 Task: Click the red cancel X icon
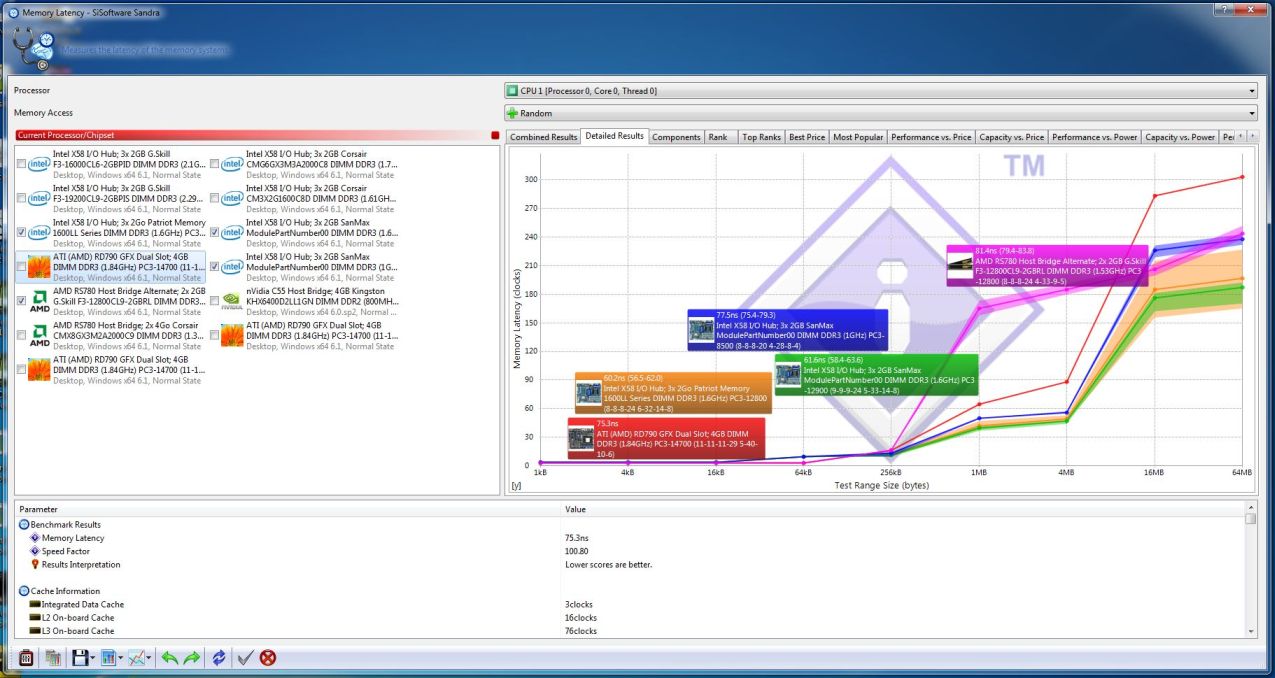pyautogui.click(x=268, y=658)
